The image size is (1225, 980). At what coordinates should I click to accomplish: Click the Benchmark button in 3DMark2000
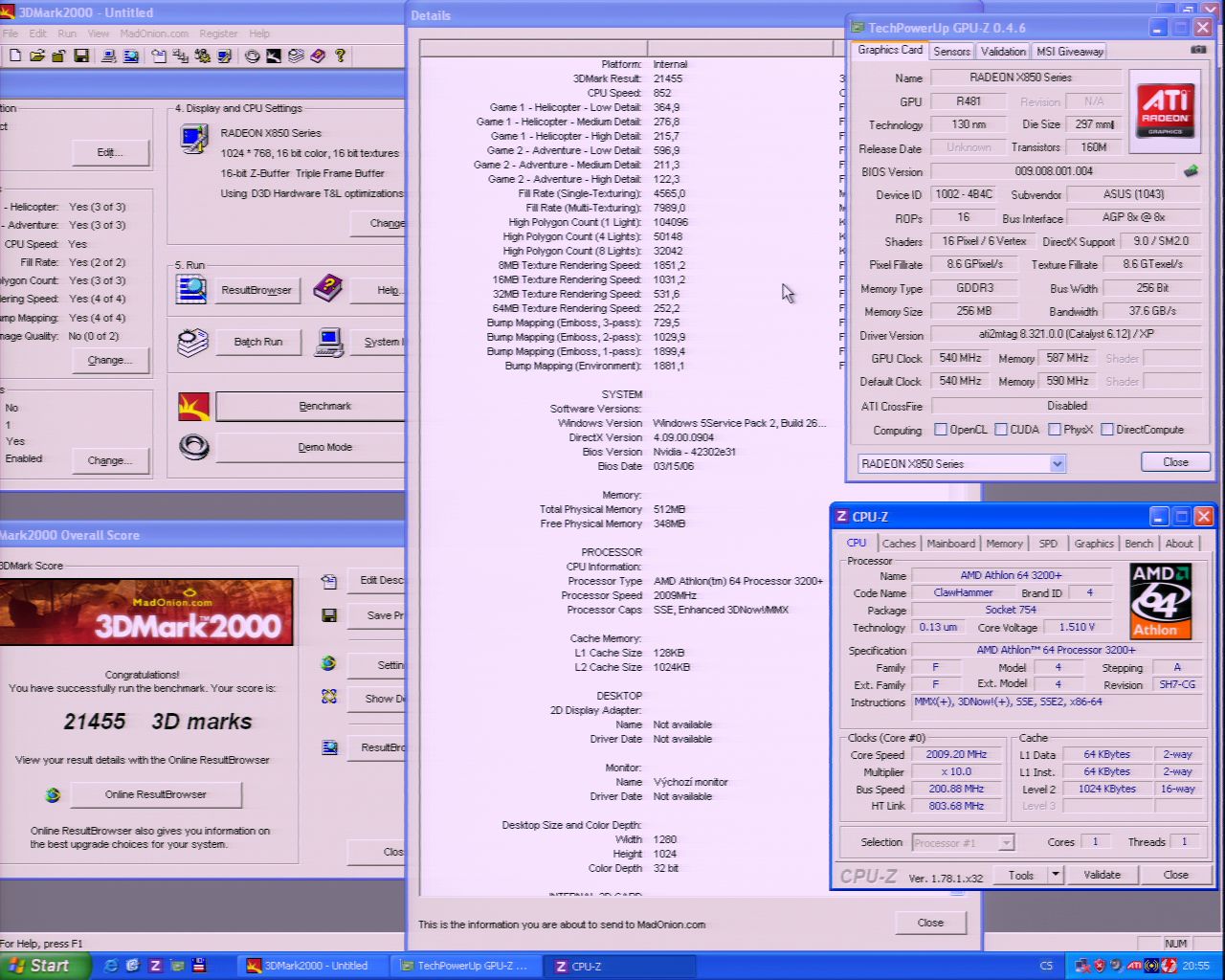tap(311, 406)
